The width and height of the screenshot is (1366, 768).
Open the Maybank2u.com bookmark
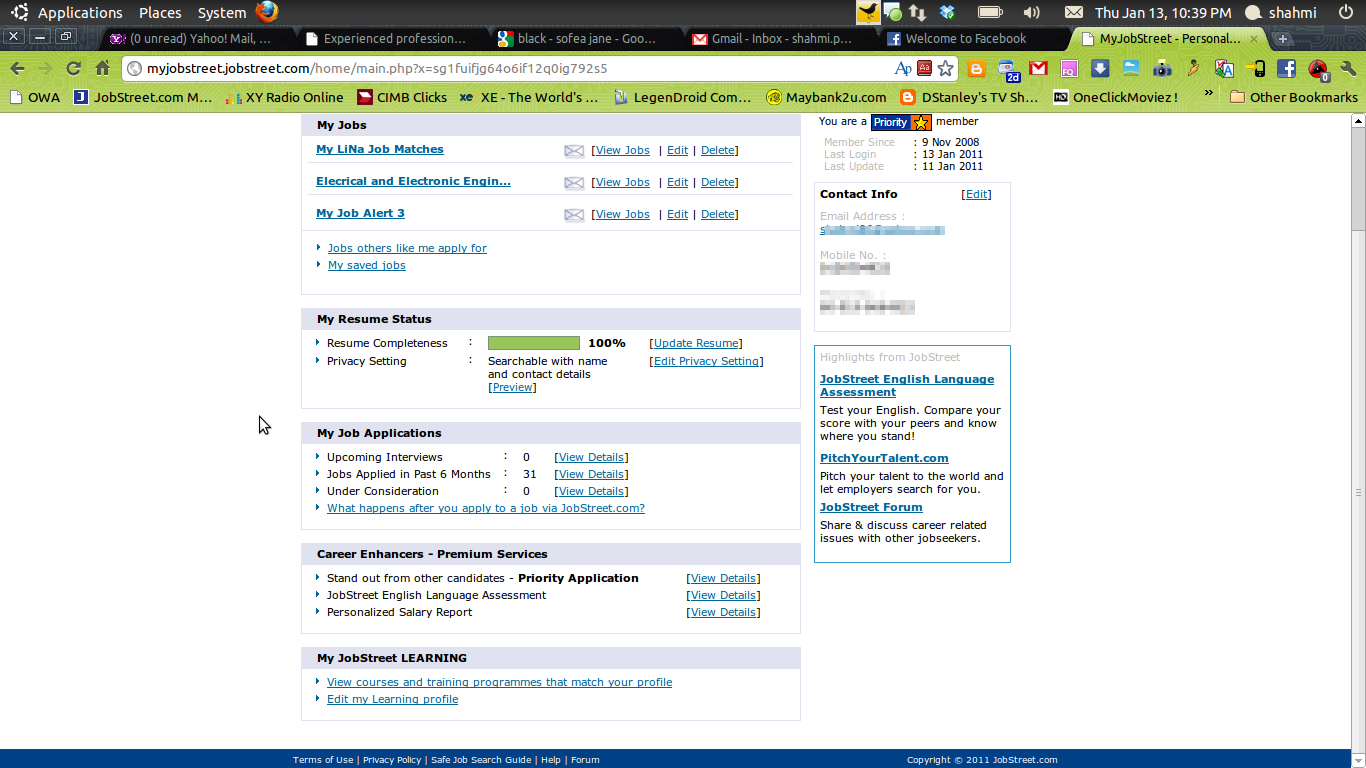click(x=826, y=97)
